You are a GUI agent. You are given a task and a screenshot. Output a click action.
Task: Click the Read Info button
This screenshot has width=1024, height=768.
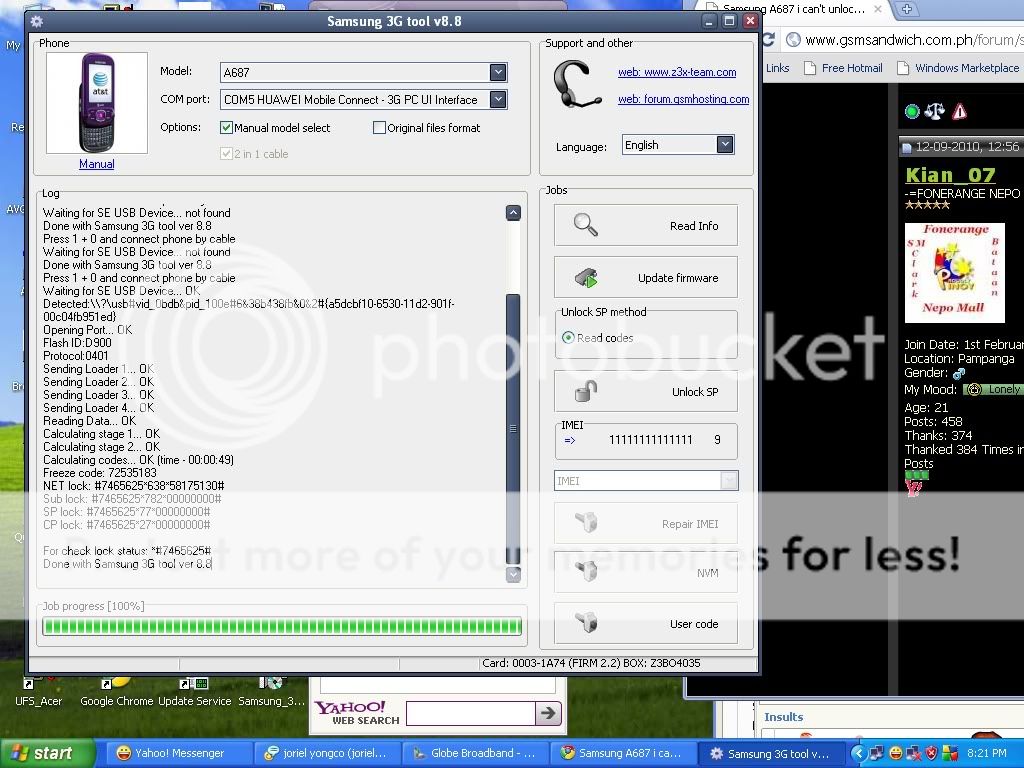point(646,225)
